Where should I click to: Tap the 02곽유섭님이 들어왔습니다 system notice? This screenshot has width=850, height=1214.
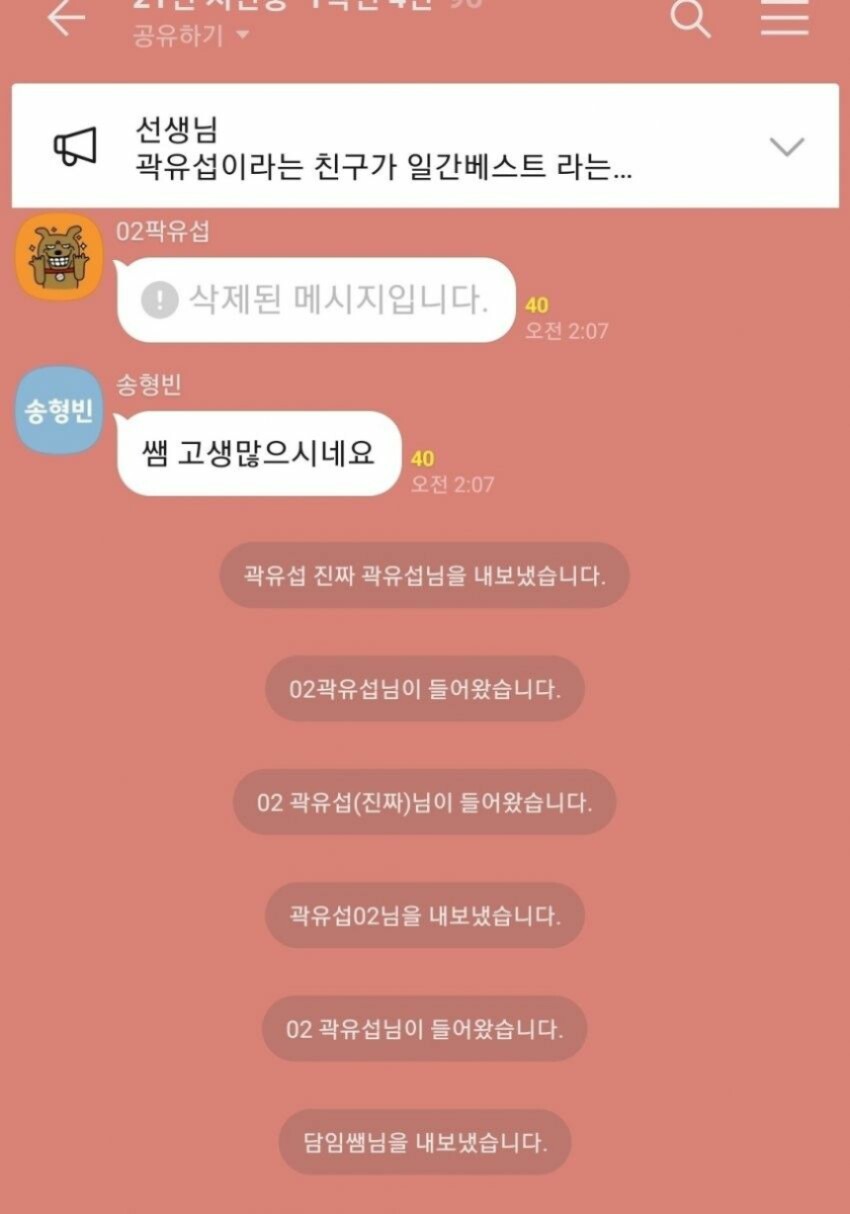pyautogui.click(x=424, y=688)
